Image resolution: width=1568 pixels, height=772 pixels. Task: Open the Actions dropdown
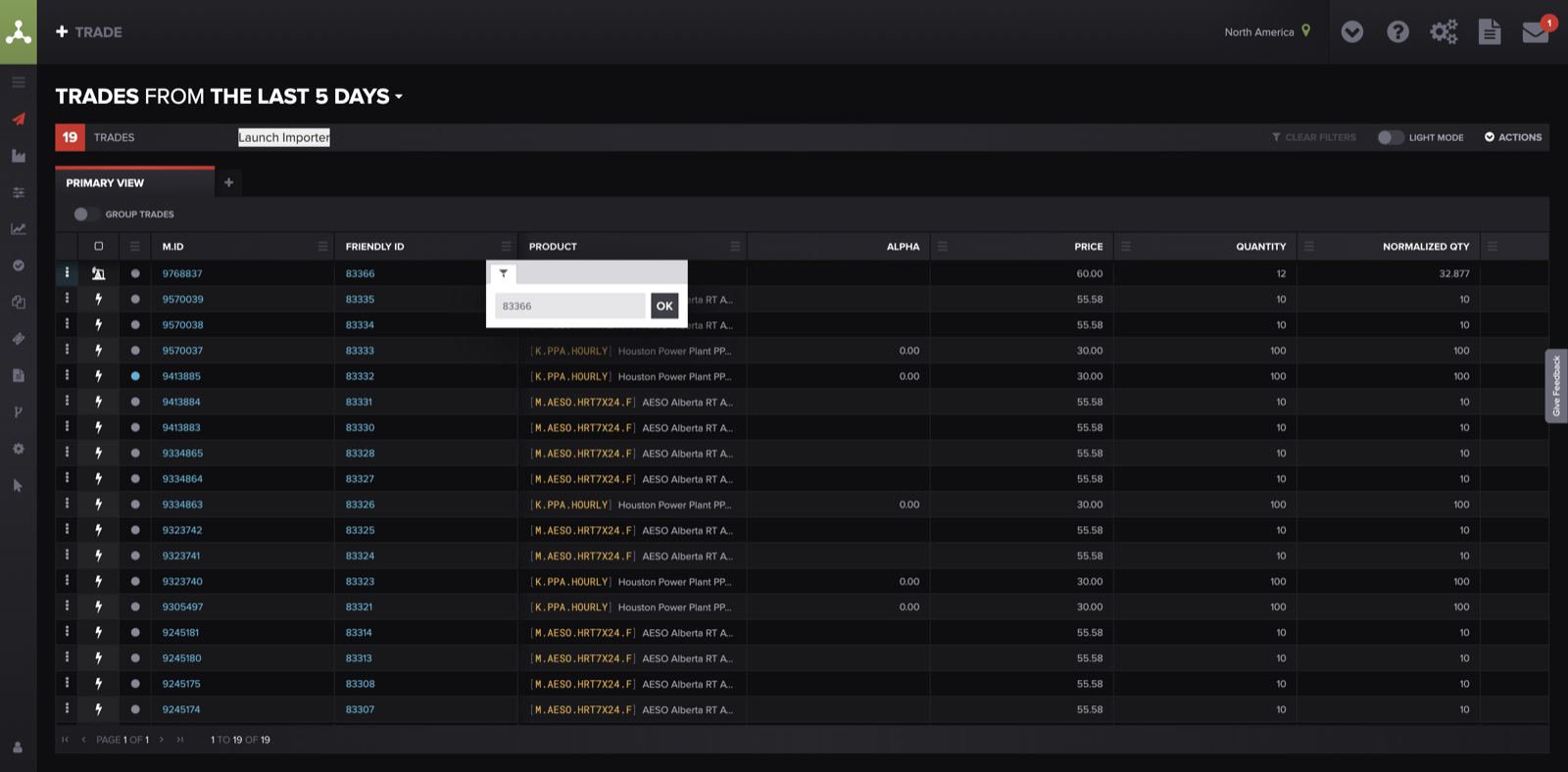point(1513,137)
